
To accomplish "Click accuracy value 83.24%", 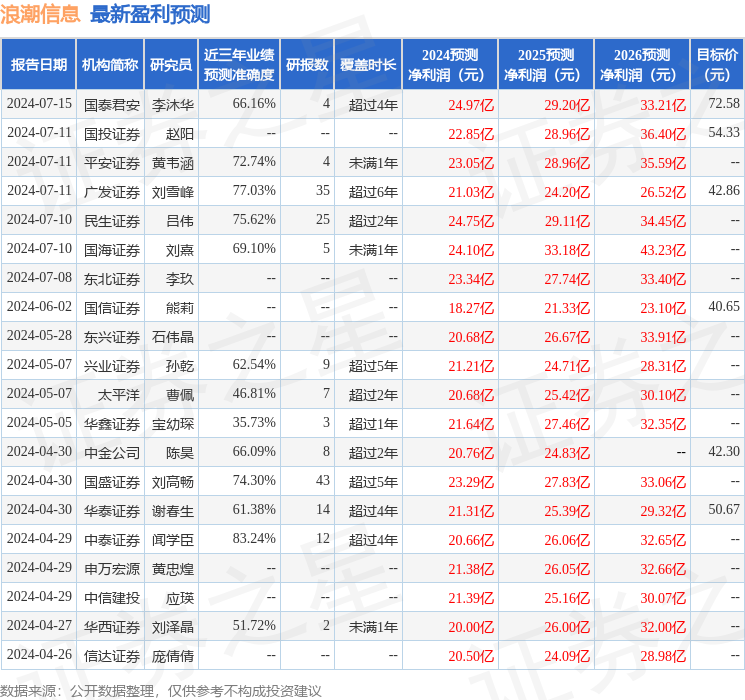I will (x=254, y=538).
